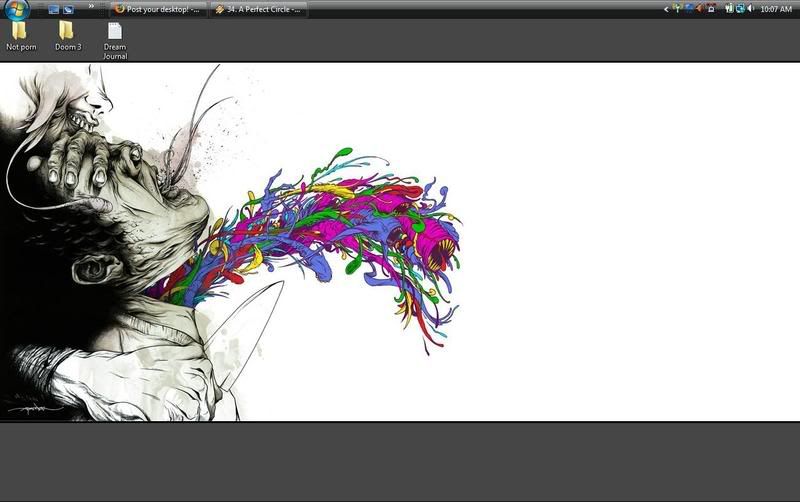This screenshot has width=800, height=502.
Task: Open the Windows Start orb
Action: [x=17, y=9]
